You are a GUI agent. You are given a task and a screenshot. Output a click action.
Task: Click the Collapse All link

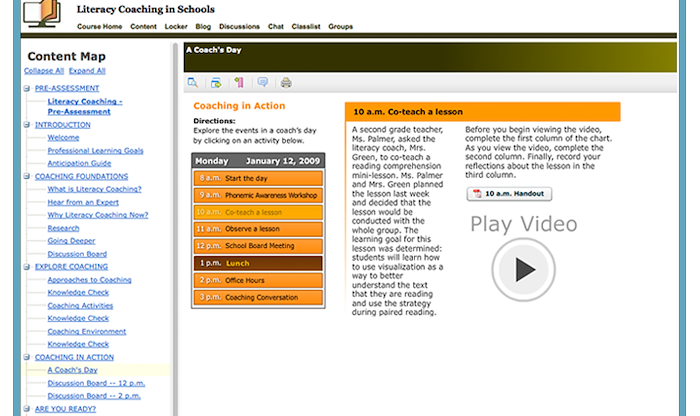tap(44, 71)
